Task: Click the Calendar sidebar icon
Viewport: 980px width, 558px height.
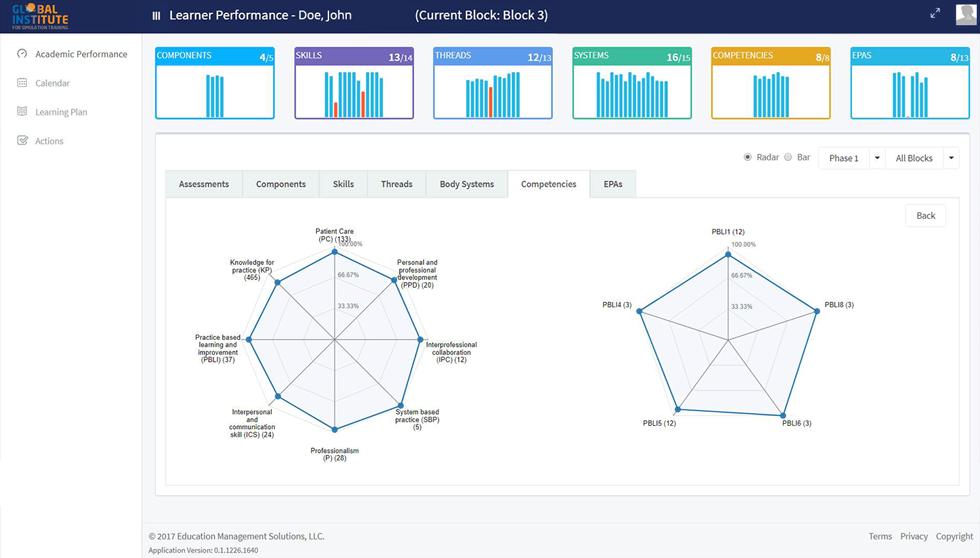Action: click(x=22, y=83)
